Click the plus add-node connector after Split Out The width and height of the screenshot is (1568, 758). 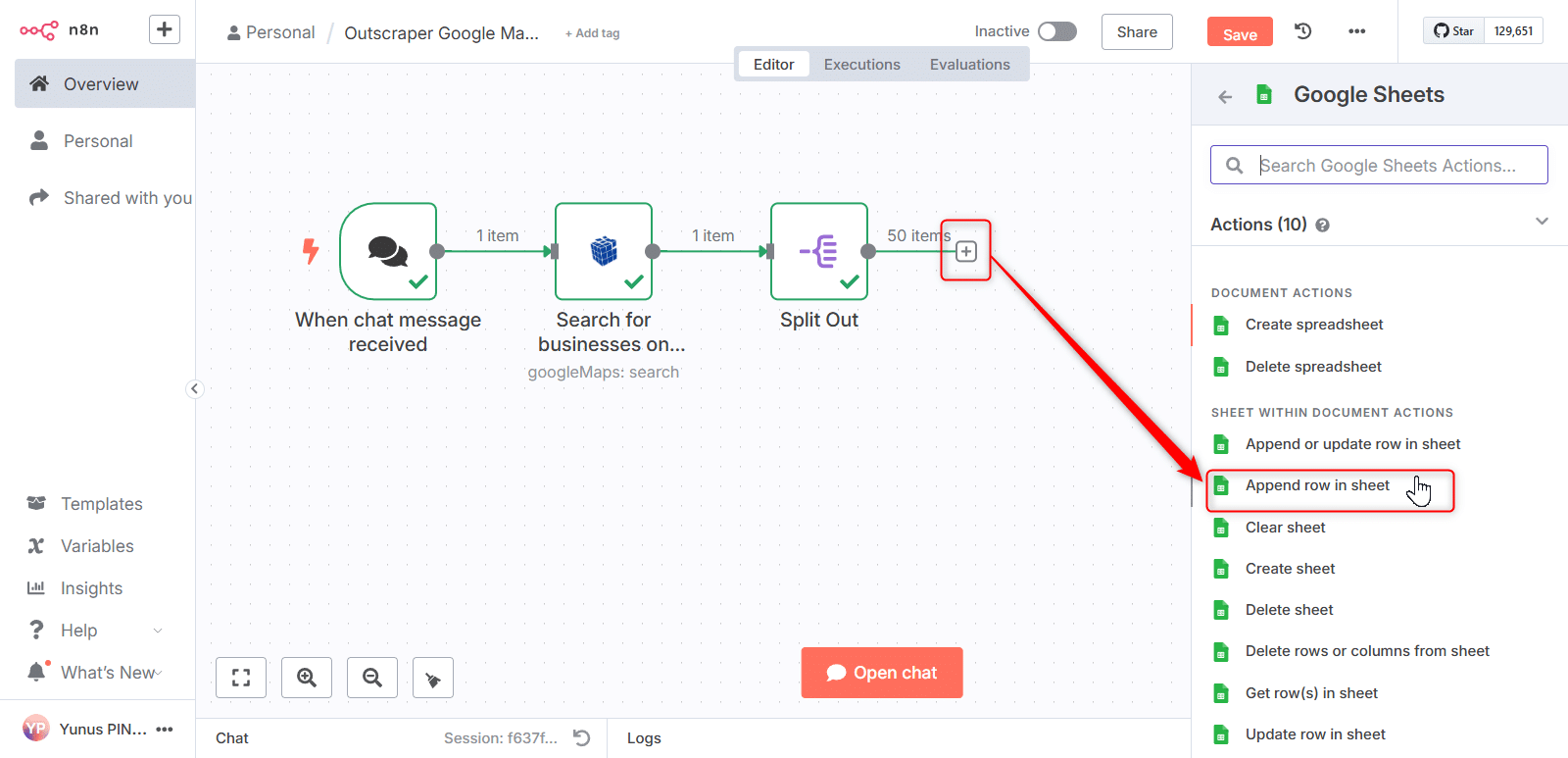[966, 252]
